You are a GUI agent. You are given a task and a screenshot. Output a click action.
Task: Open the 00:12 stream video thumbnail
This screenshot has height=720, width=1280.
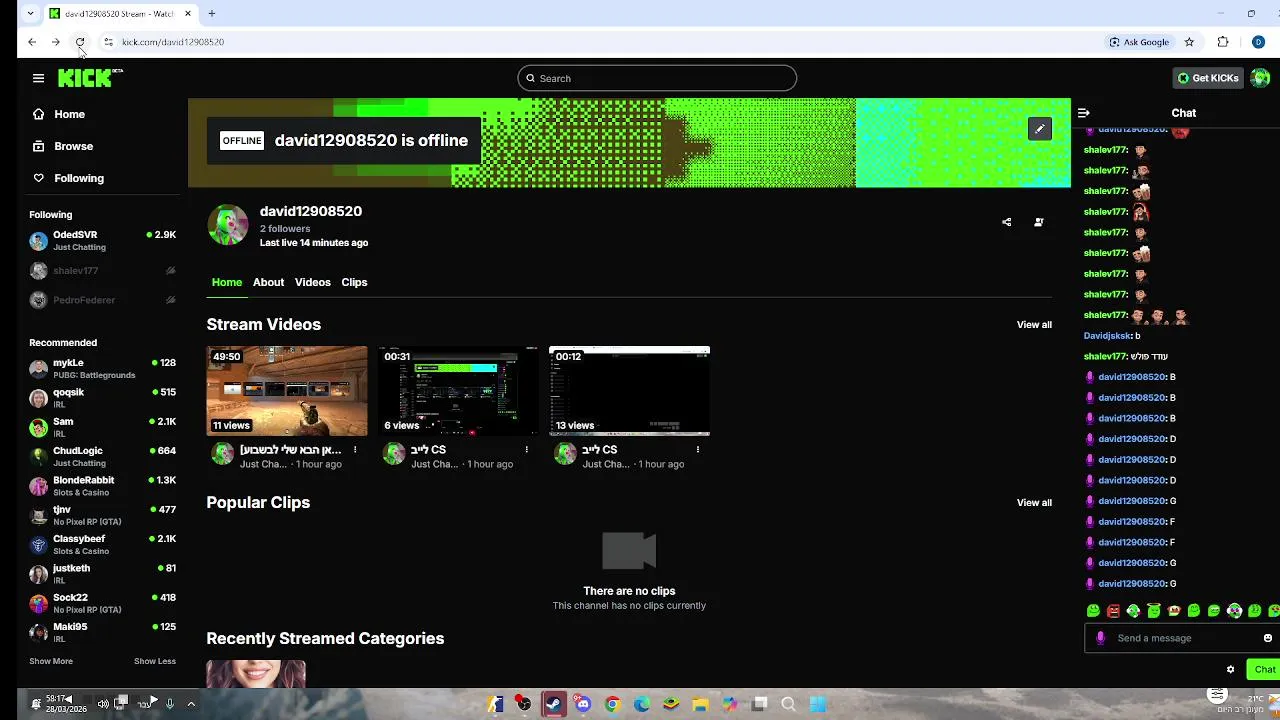click(x=630, y=391)
